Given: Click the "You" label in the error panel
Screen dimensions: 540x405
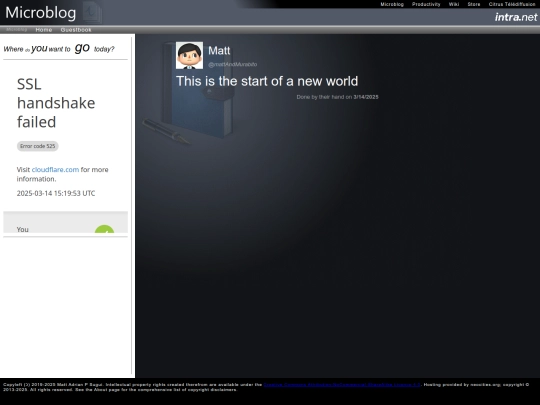Looking at the screenshot, I should [x=22, y=229].
